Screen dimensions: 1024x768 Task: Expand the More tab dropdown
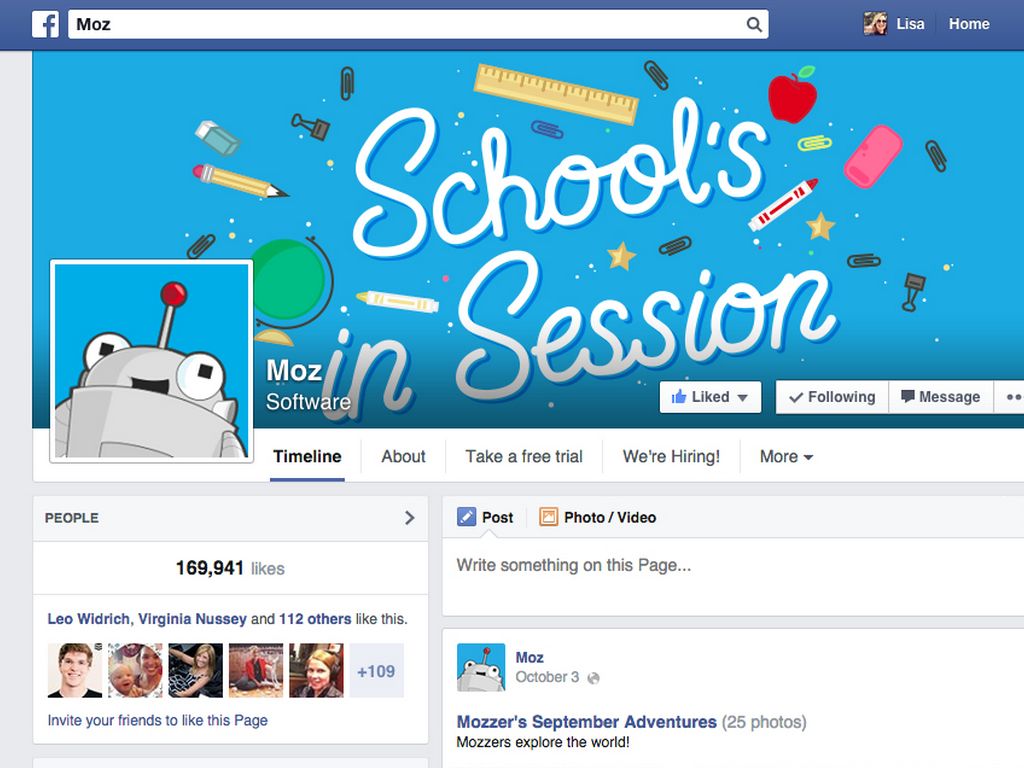786,456
